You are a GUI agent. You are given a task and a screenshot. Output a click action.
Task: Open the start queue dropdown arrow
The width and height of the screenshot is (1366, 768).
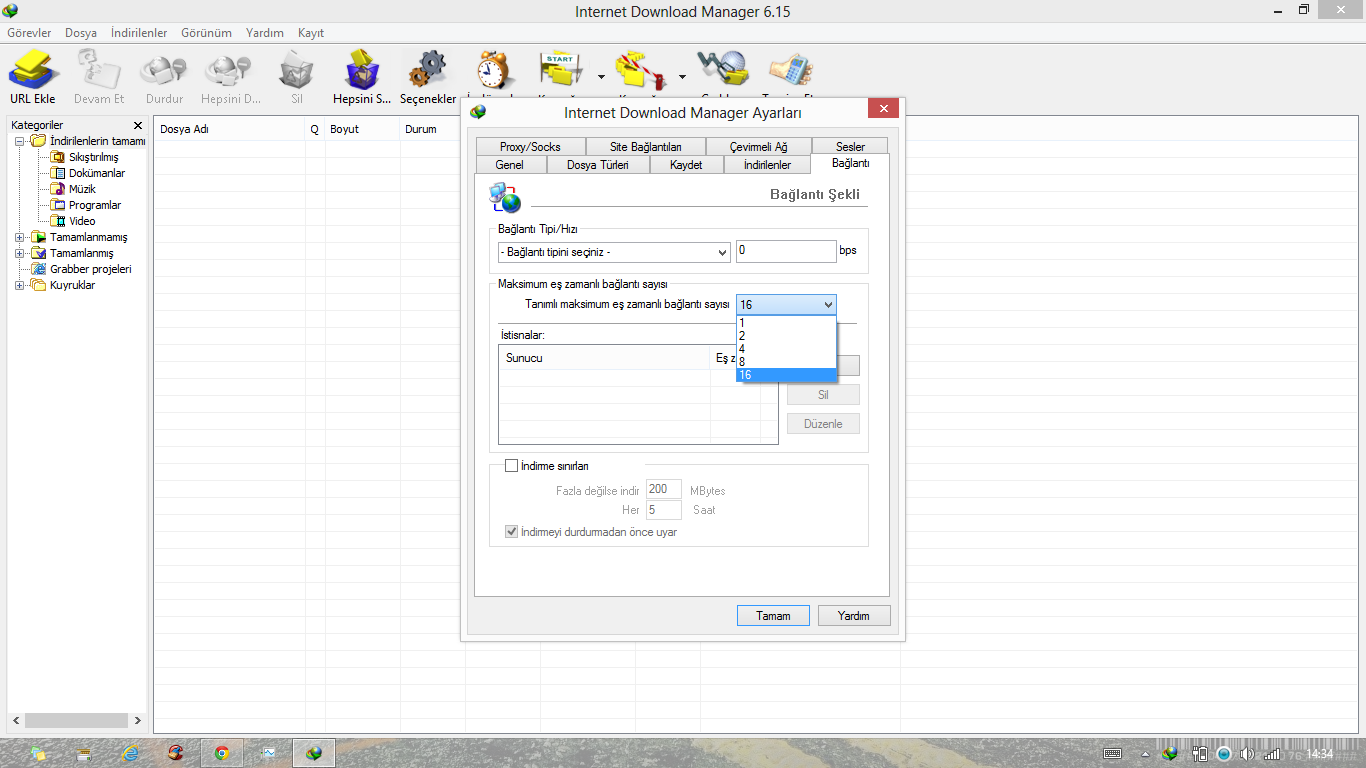(601, 76)
